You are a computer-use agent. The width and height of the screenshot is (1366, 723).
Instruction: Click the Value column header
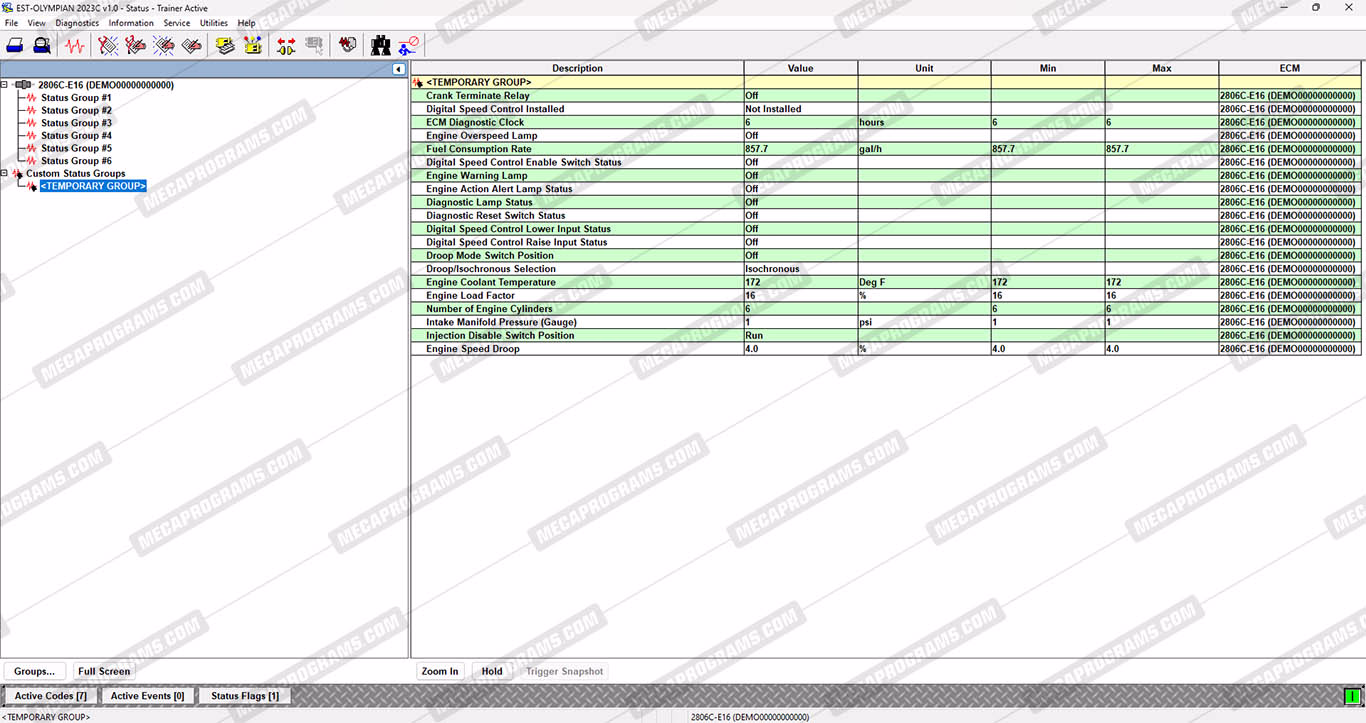coord(801,69)
